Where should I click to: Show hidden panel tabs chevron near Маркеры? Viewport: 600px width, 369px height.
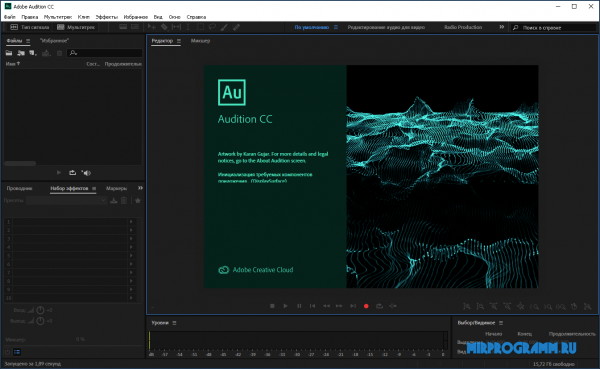pos(140,188)
